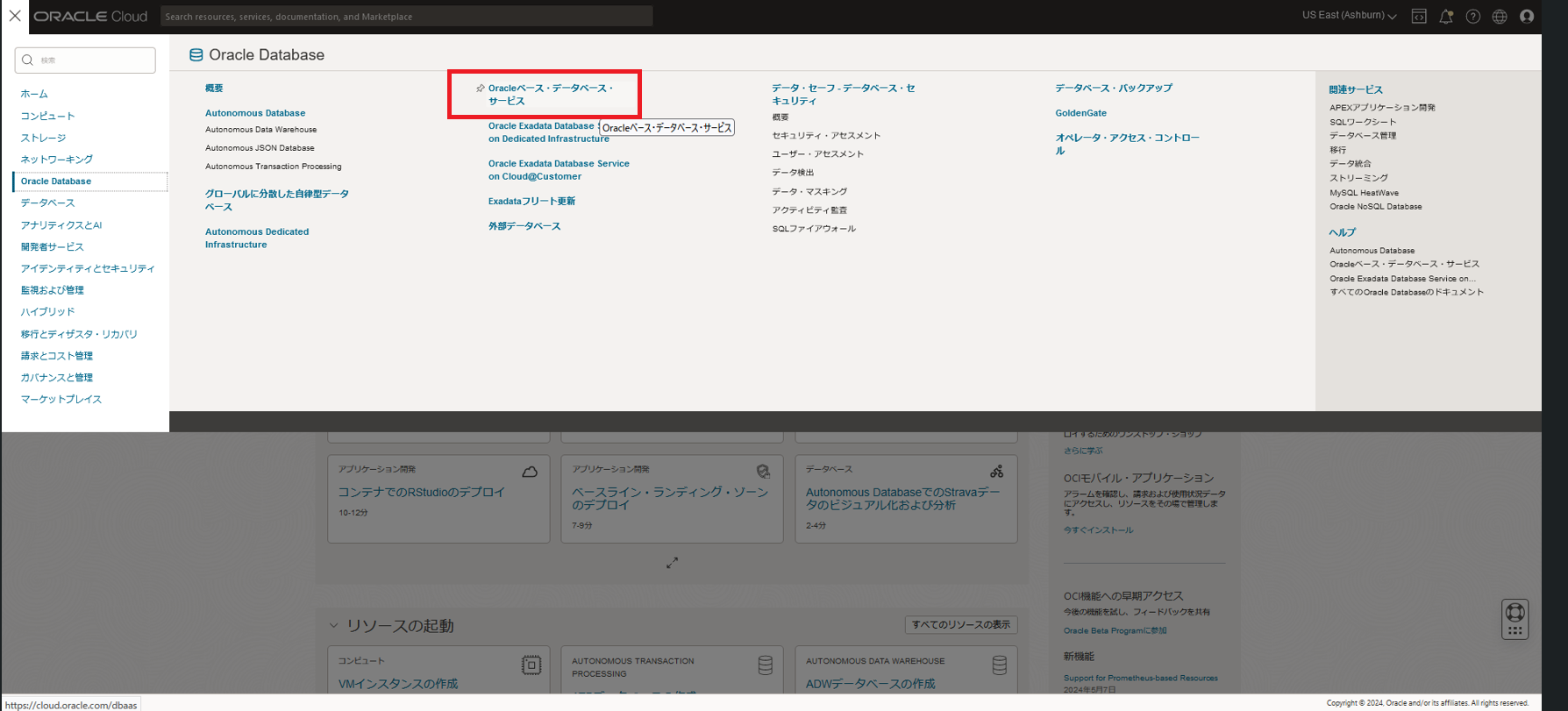Open the Oracleベース・データベース・サービス link

tap(551, 95)
